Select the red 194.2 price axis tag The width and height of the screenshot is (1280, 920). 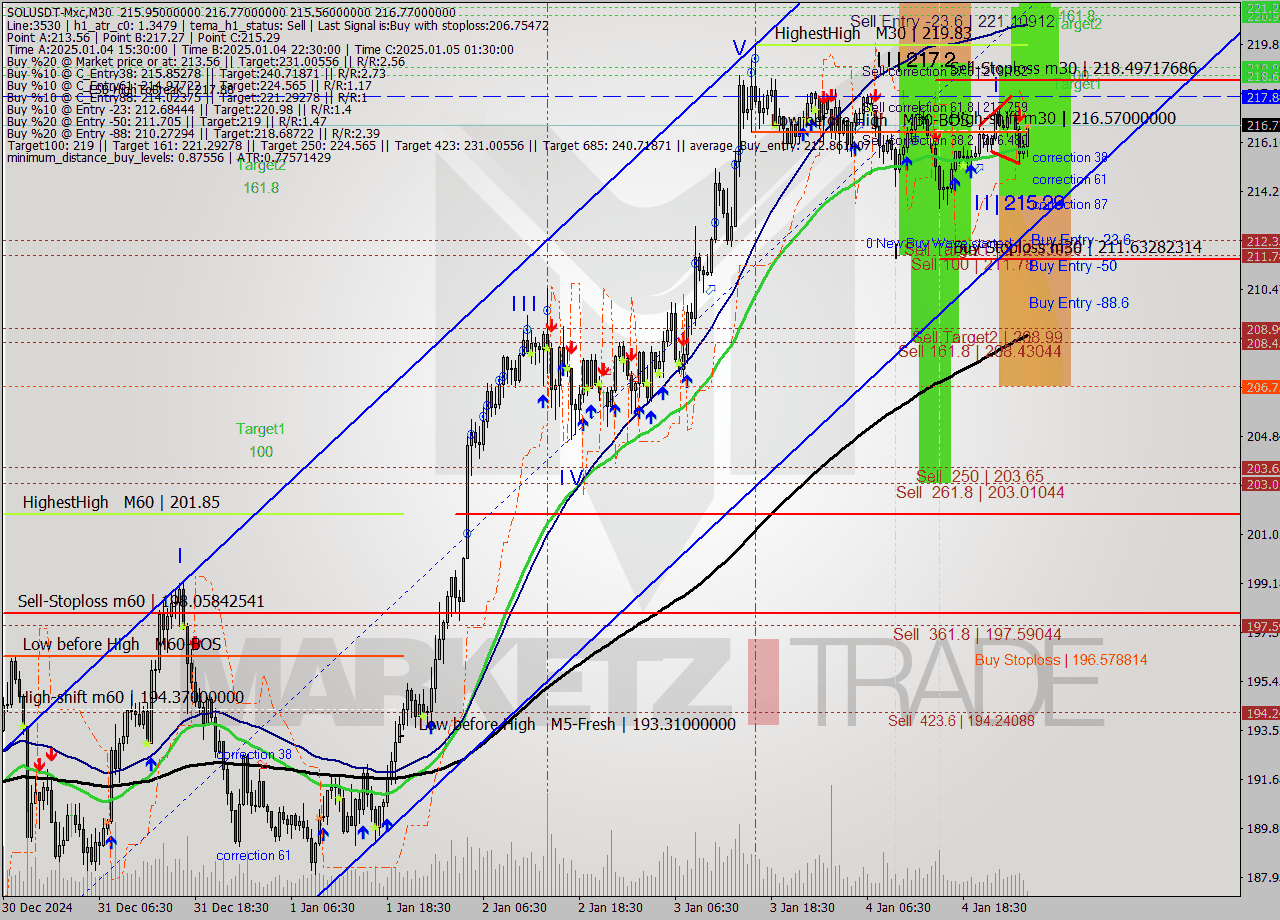[1260, 712]
